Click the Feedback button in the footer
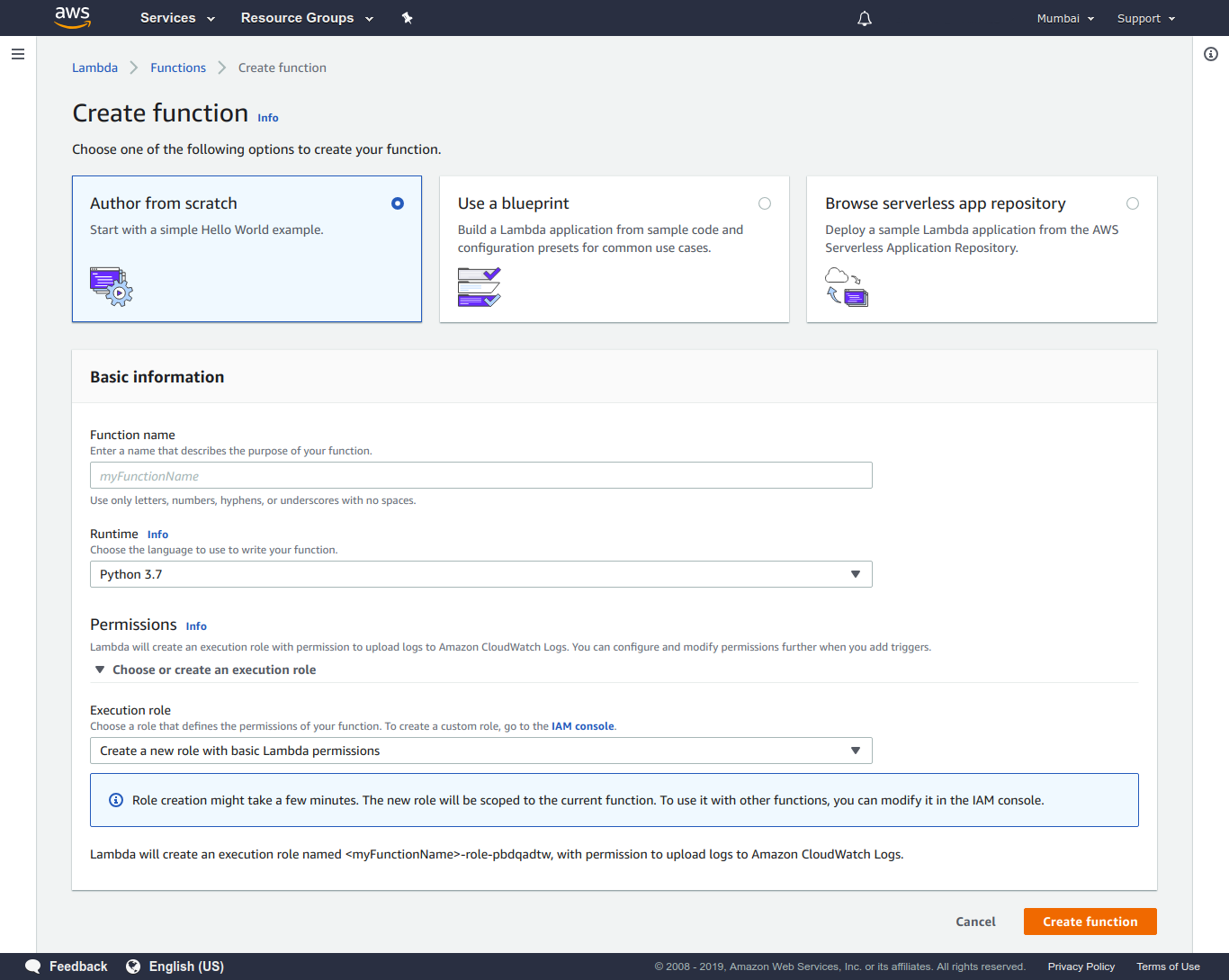The width and height of the screenshot is (1229, 980). (67, 967)
